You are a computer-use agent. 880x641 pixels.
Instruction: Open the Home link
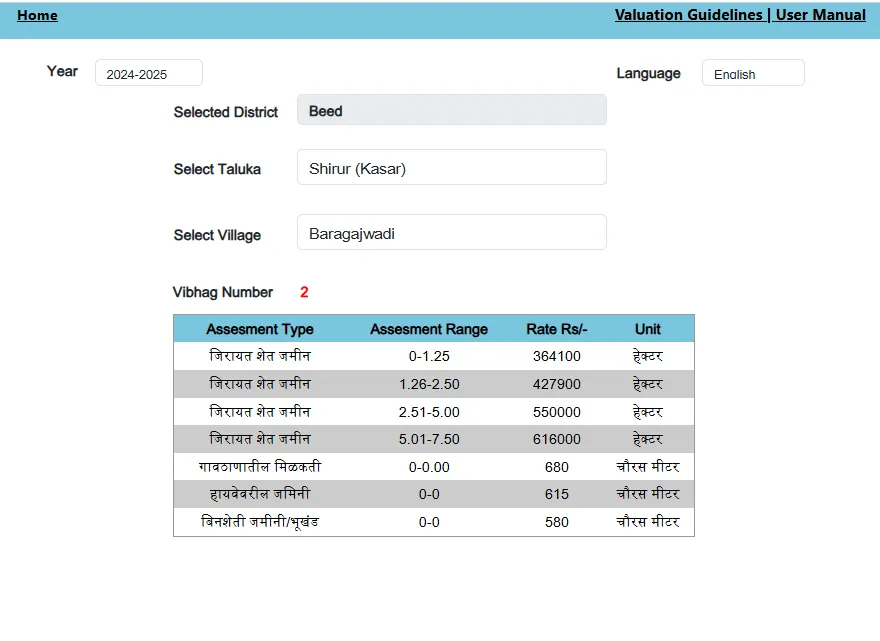tap(37, 16)
